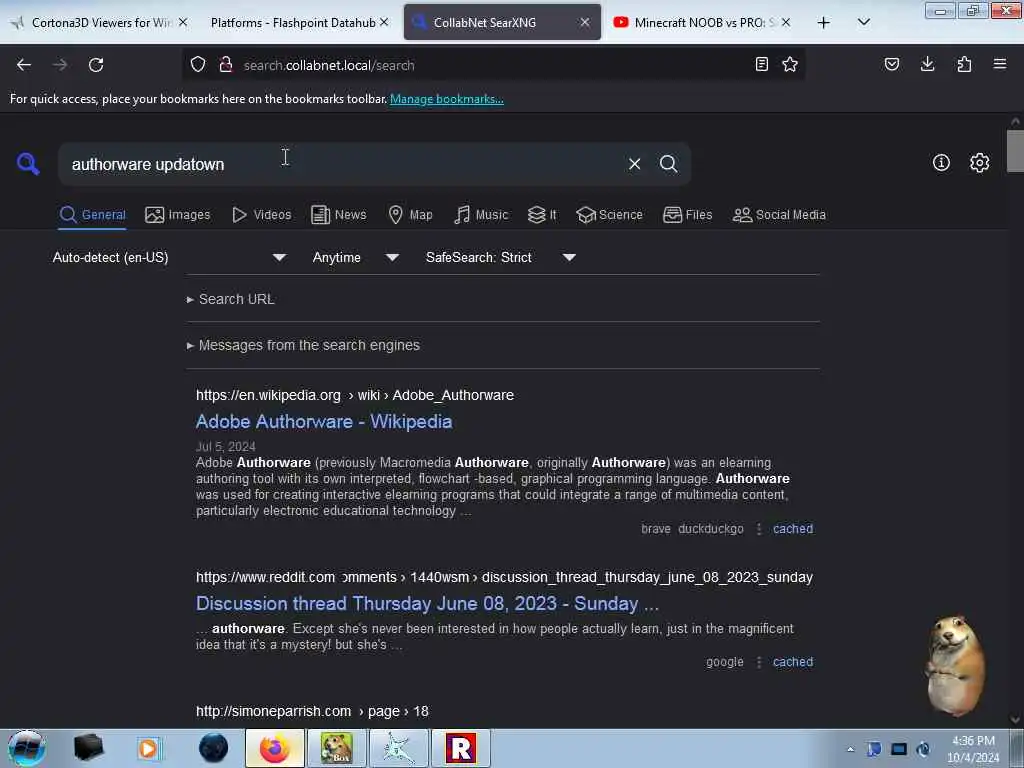Click the page vertical scrollbar thumb

click(1015, 152)
